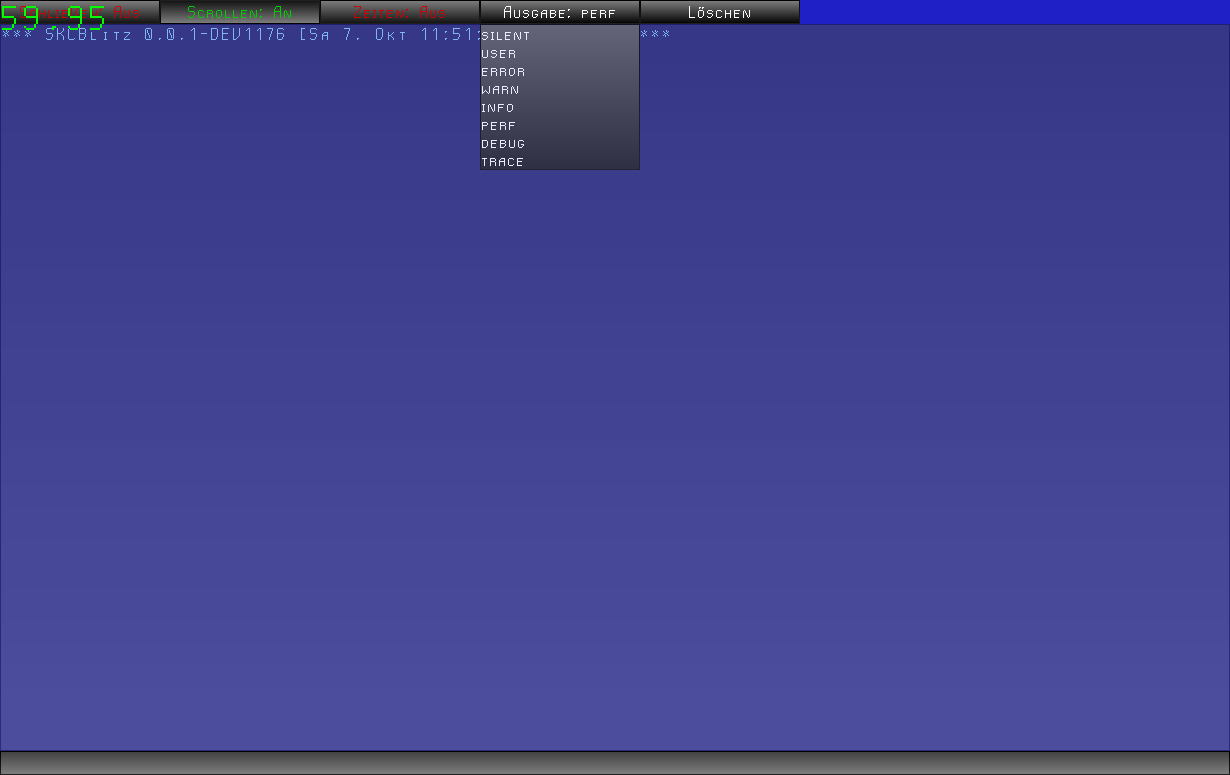
Task: Pick PERF log level
Action: point(560,126)
